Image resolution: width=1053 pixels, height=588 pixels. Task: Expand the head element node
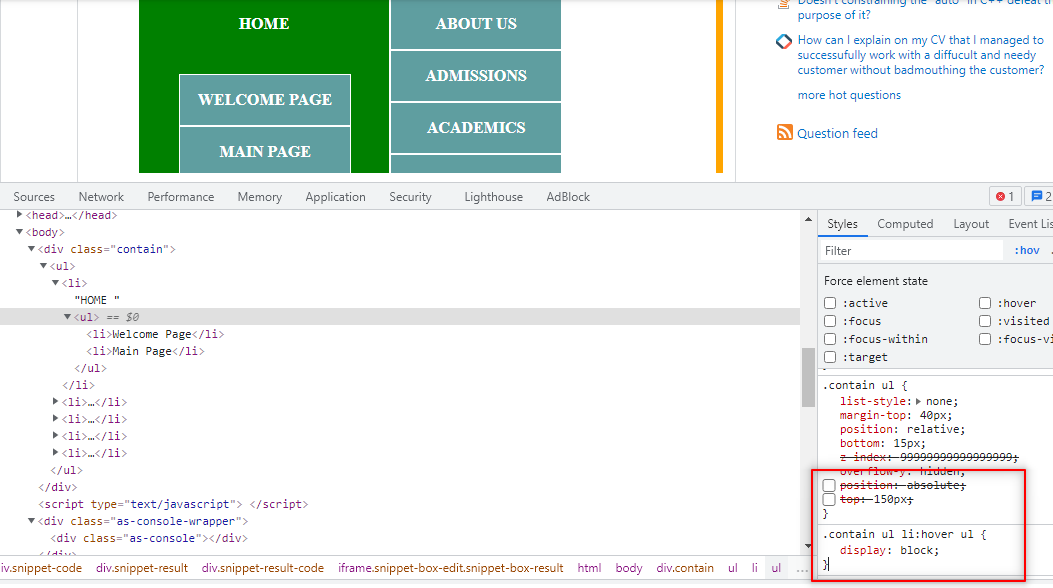[19, 215]
